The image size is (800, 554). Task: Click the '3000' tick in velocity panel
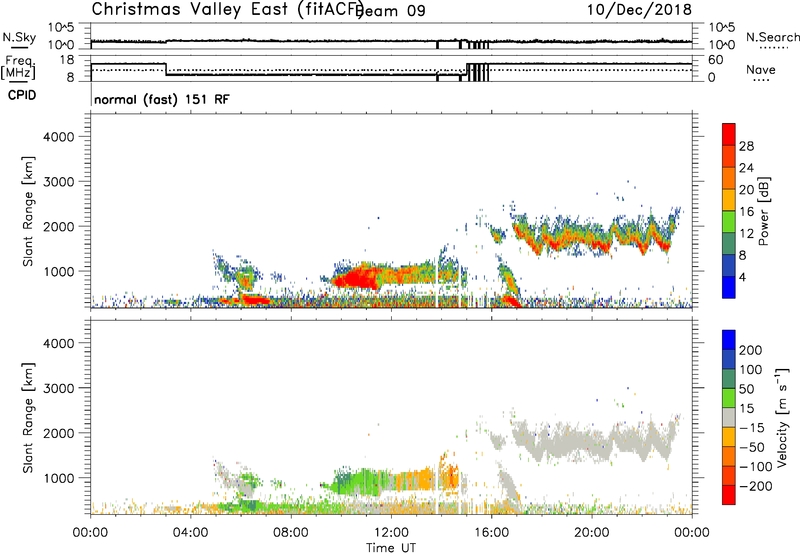pyautogui.click(x=58, y=388)
